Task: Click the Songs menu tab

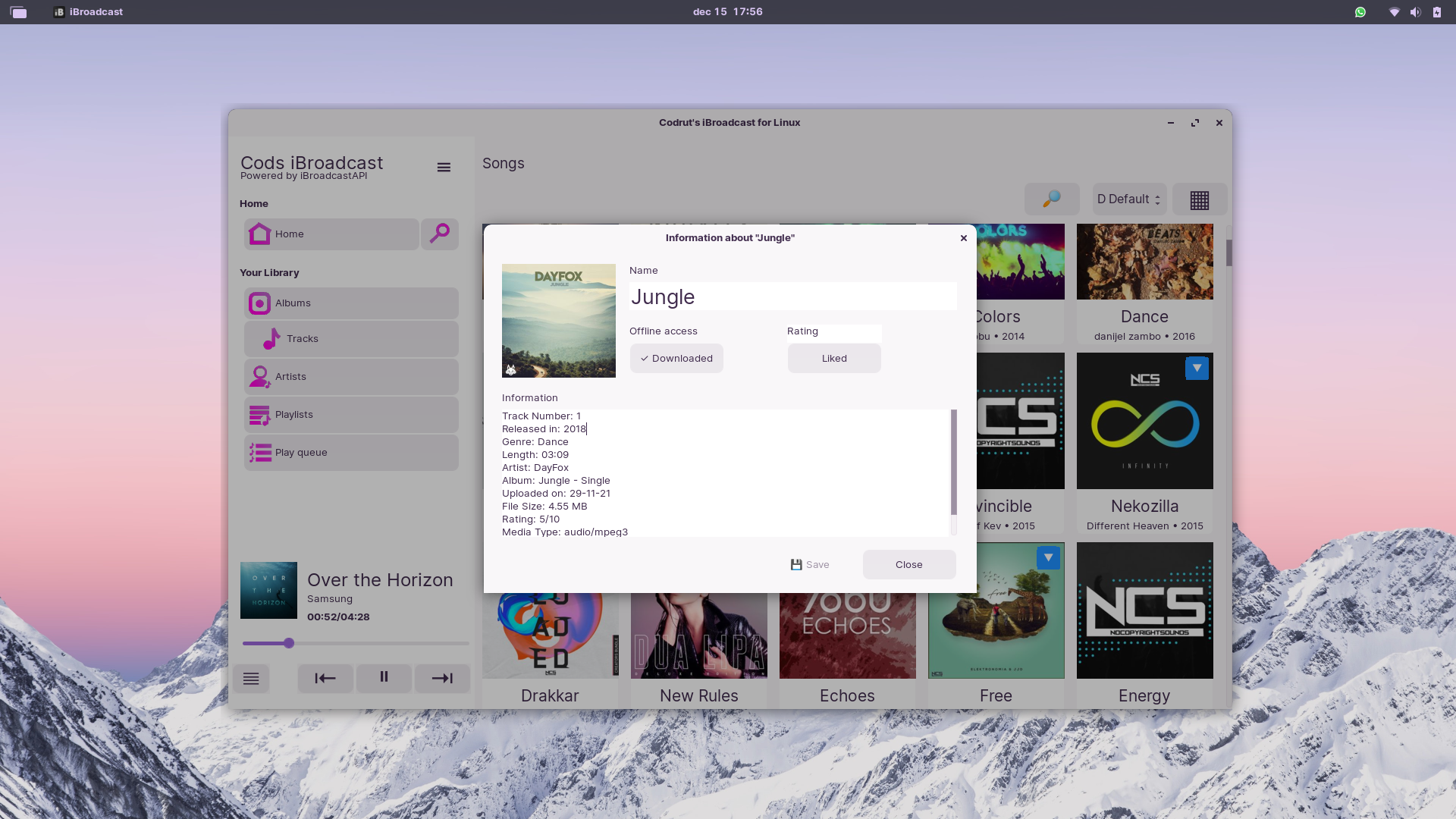Action: pyautogui.click(x=504, y=163)
